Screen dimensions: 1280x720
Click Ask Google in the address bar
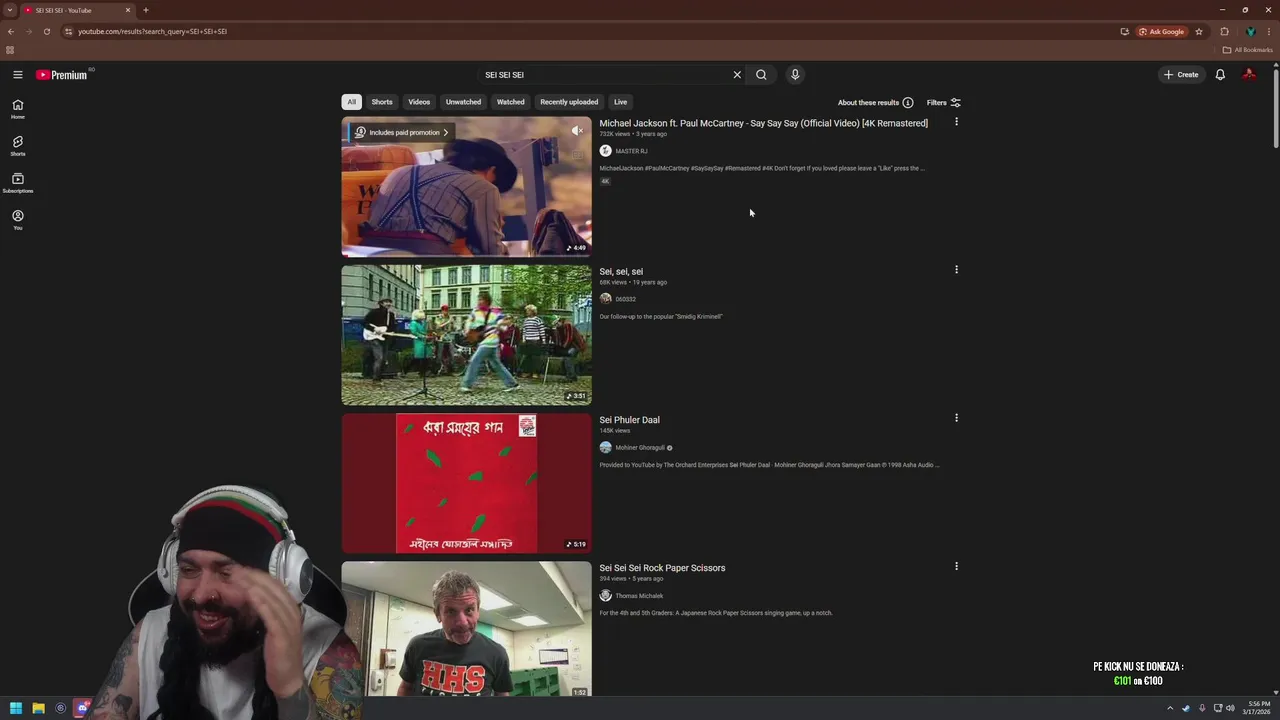click(1162, 31)
